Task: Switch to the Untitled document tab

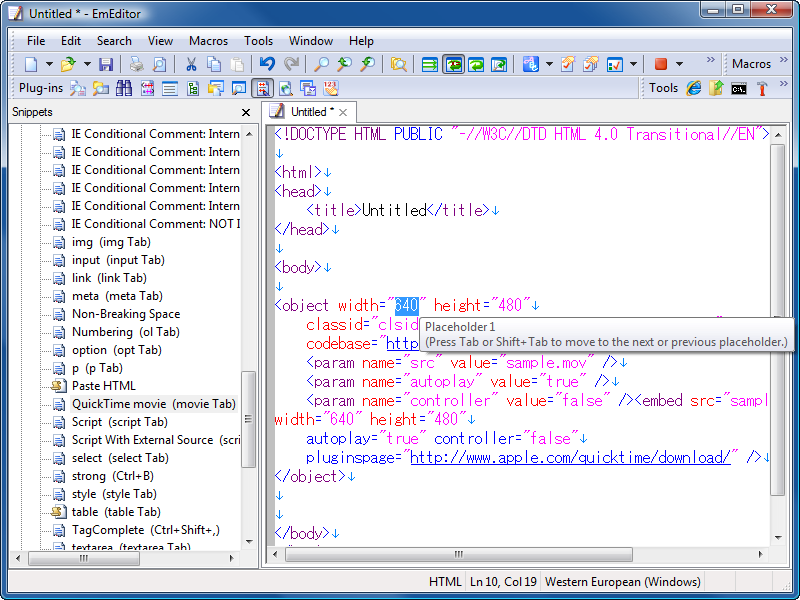Action: (312, 112)
